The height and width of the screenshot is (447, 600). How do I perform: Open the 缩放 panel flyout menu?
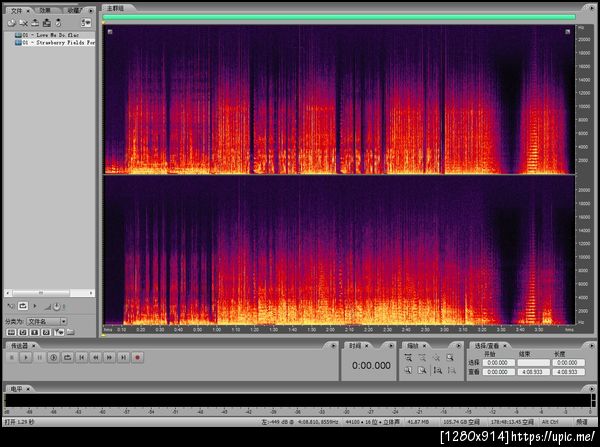(458, 346)
